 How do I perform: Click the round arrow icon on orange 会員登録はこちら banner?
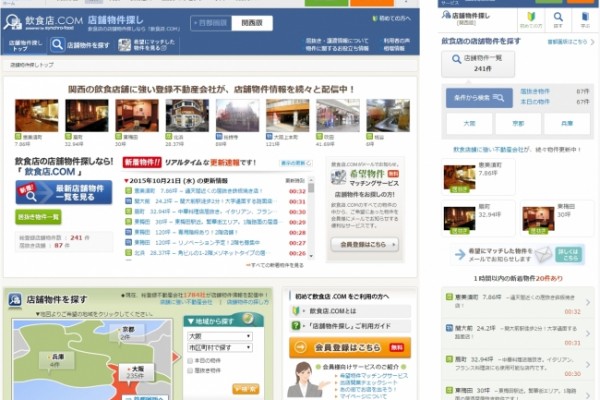click(301, 347)
